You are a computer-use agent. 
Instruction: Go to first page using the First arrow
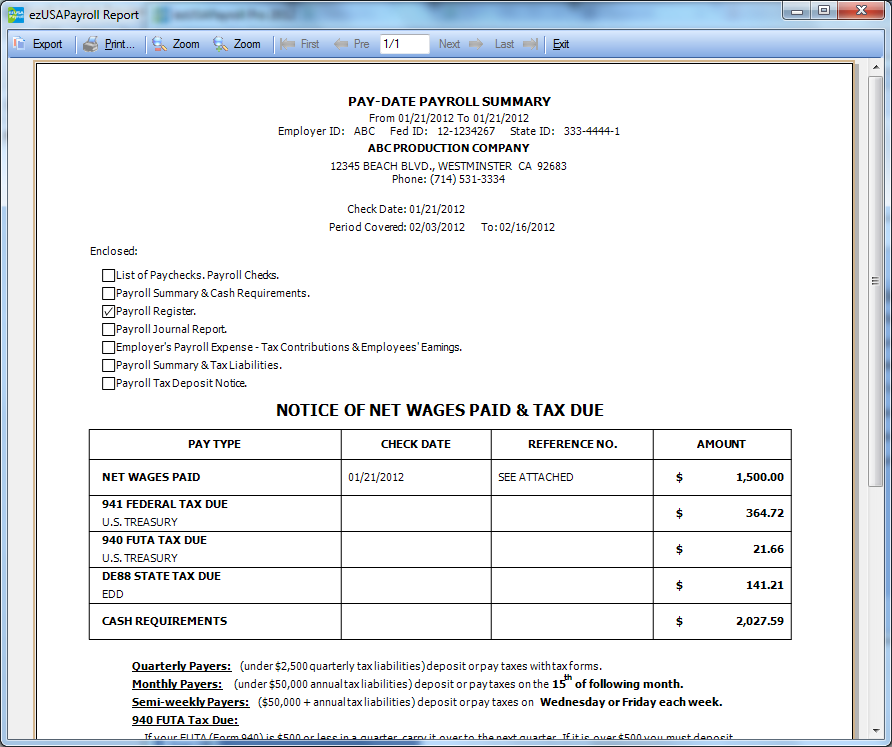click(x=288, y=44)
